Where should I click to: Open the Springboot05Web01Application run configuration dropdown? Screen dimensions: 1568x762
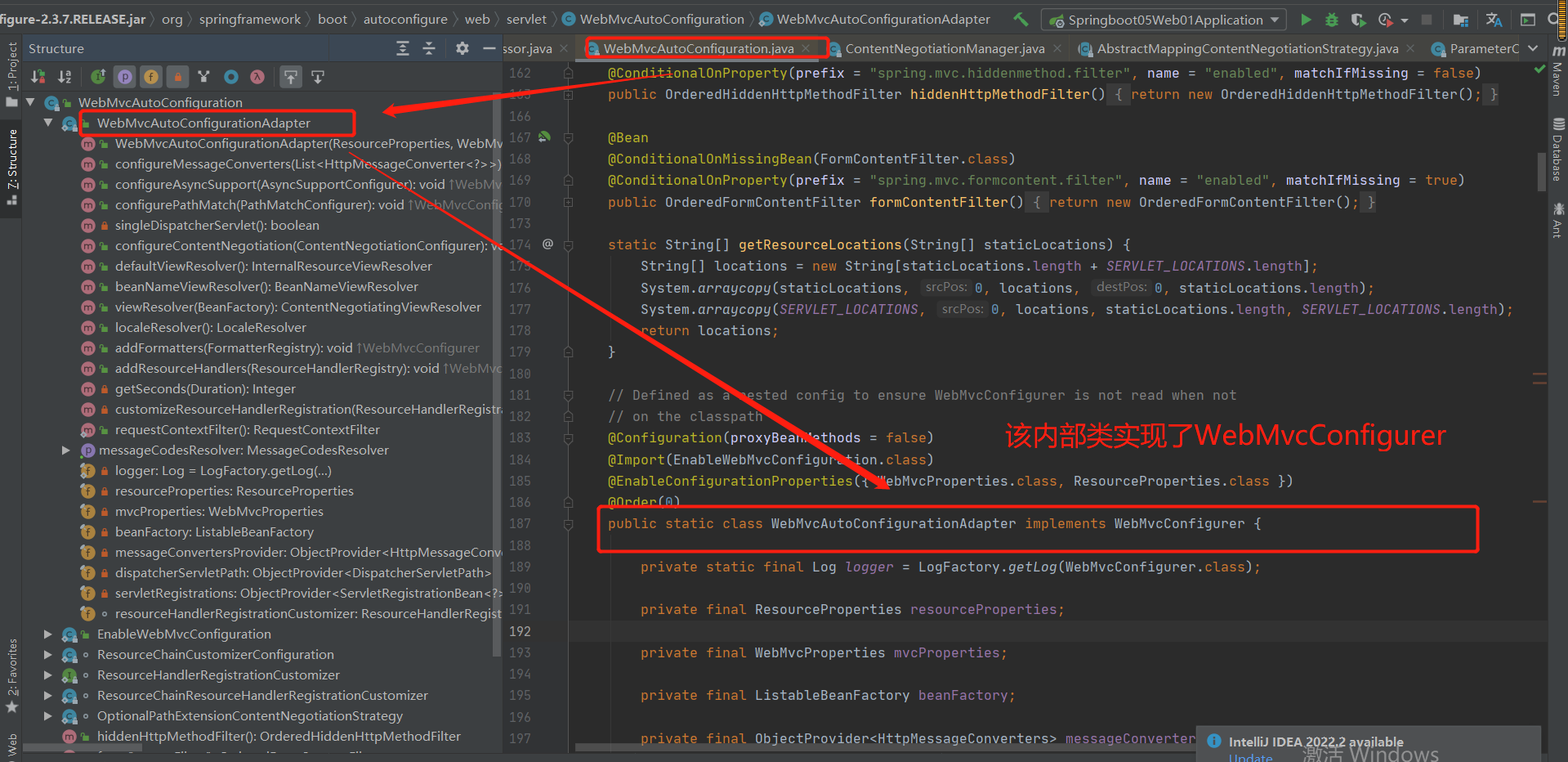coord(1164,20)
